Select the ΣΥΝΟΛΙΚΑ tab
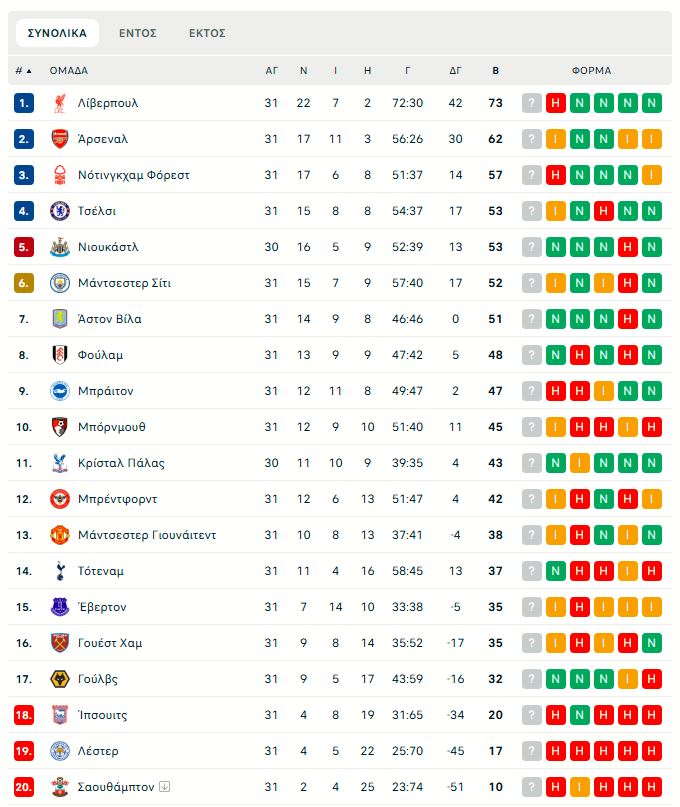Screen dimensions: 680x807 tap(57, 33)
